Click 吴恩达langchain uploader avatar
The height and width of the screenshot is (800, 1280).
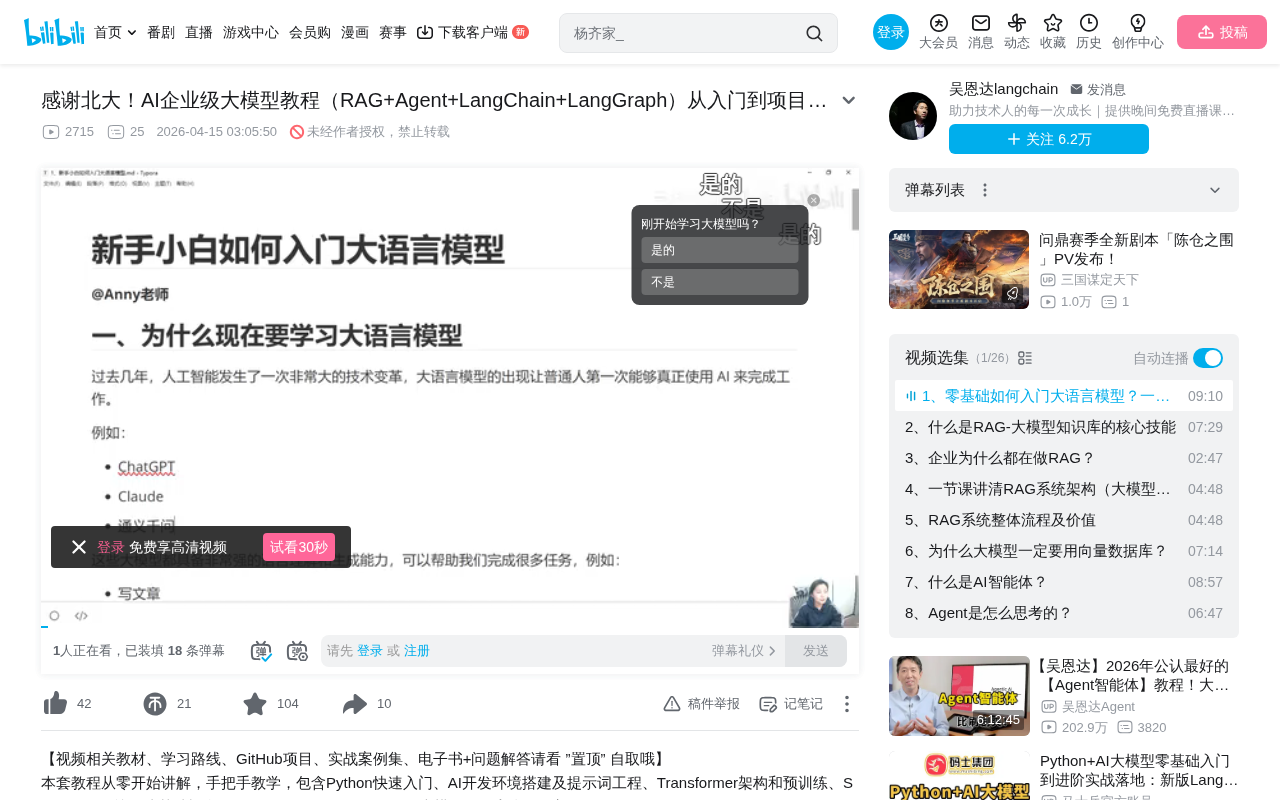913,116
